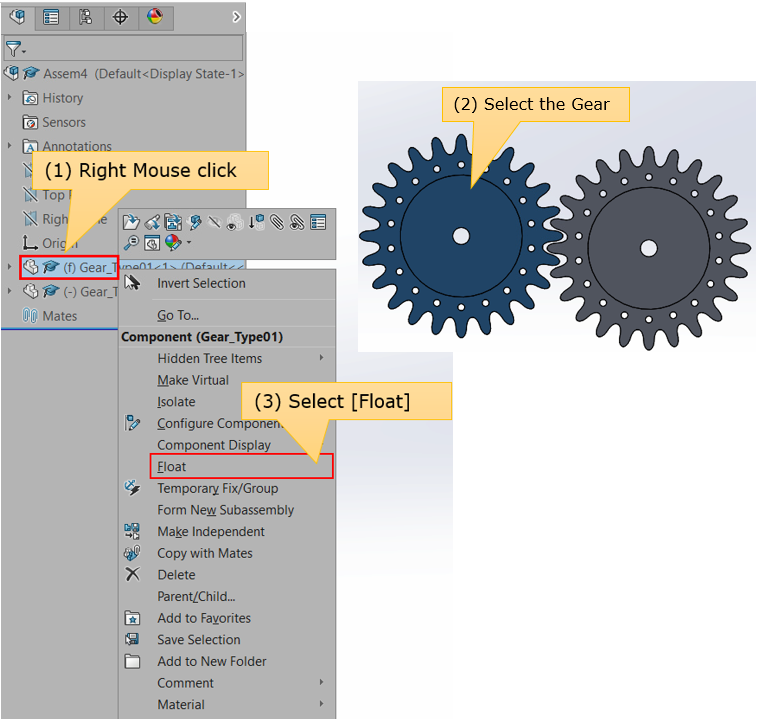The image size is (759, 719).
Task: Select Float in the context menu
Action: [242, 466]
